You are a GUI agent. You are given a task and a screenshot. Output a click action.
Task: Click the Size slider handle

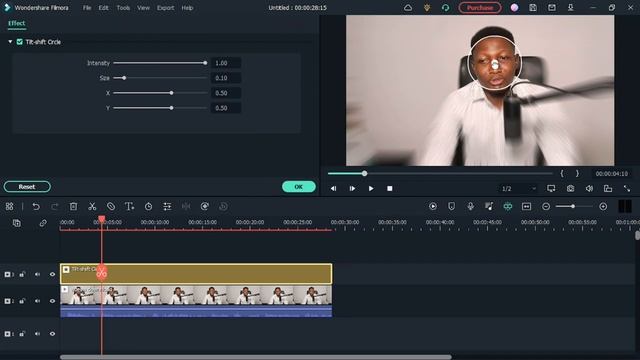tap(124, 78)
